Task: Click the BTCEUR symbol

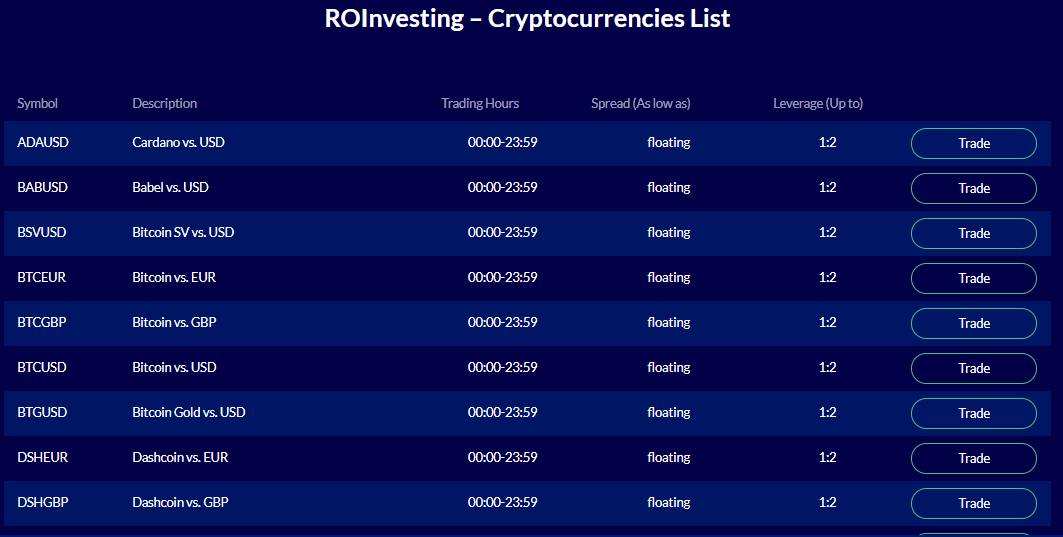Action: pos(41,277)
